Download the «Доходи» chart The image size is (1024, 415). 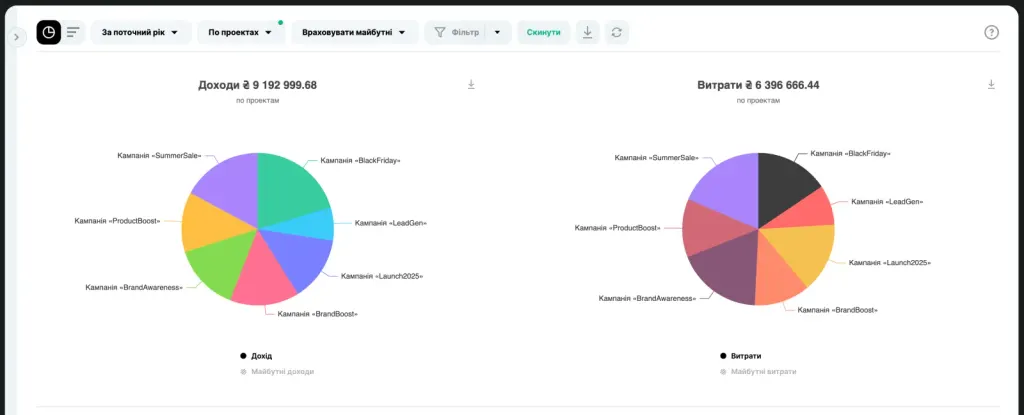point(471,84)
